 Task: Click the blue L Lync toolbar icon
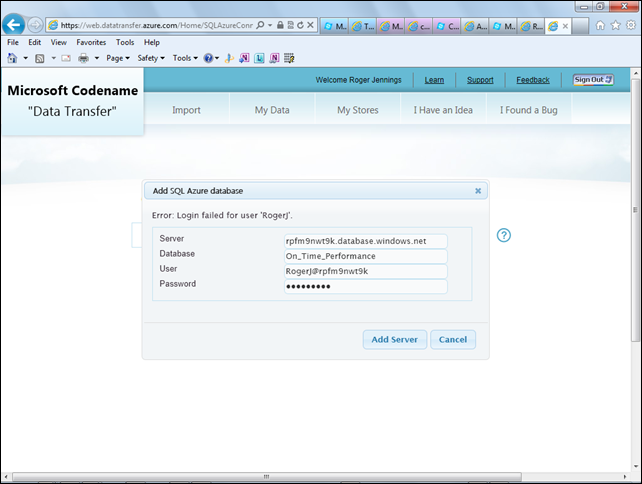pos(259,58)
